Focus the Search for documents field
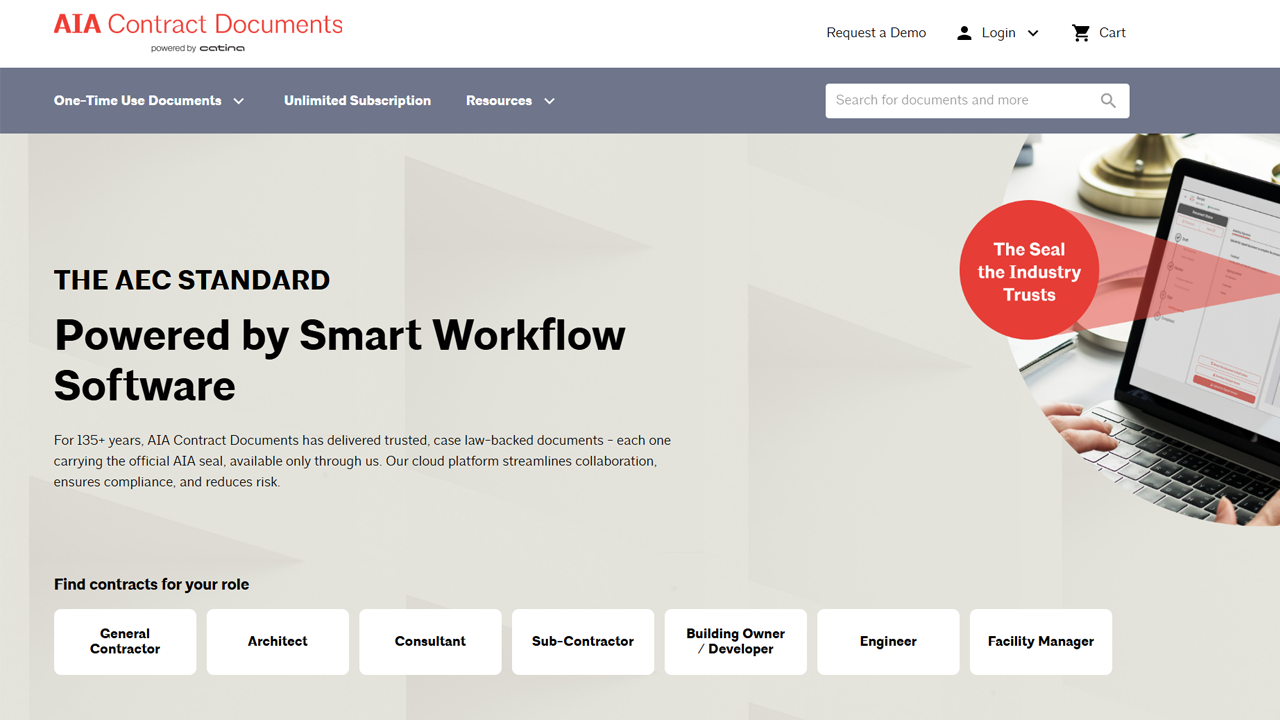Screen dimensions: 1280x720 pos(960,100)
